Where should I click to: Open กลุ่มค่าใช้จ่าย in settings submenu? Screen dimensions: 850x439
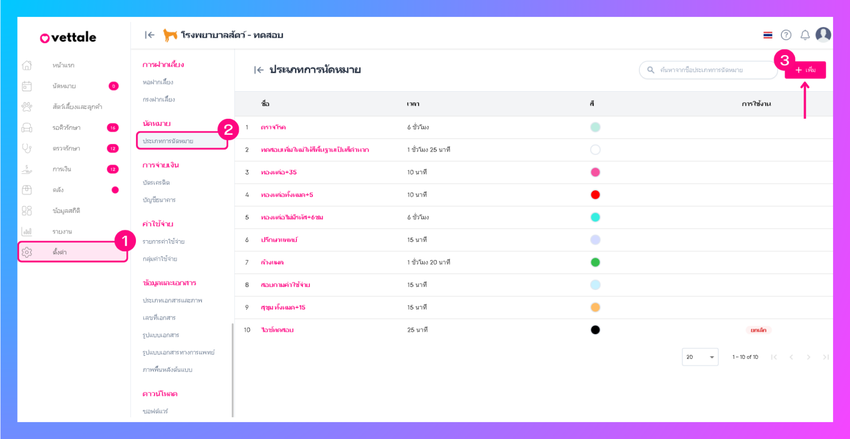coord(160,259)
